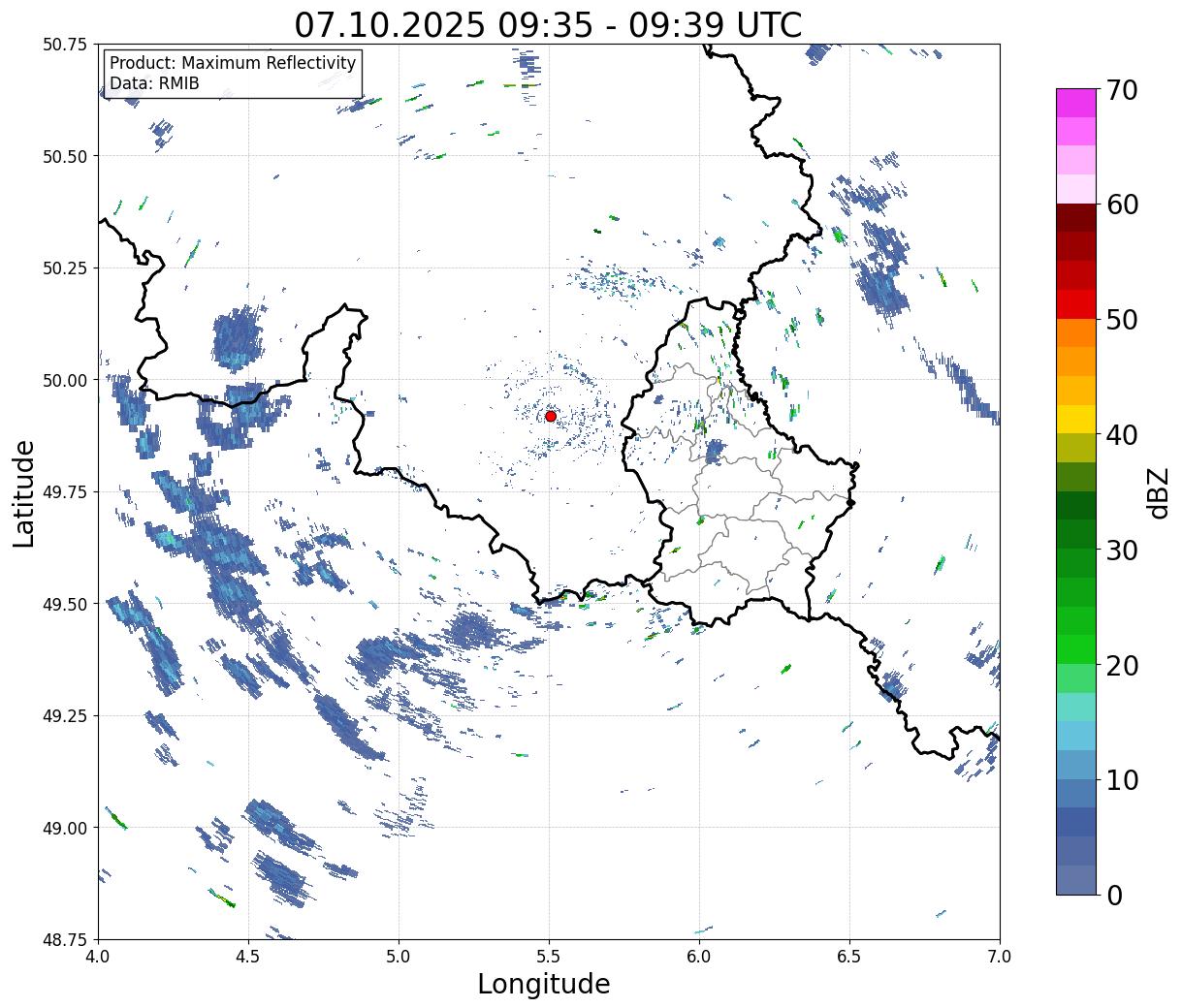Click the 5.5 longitude tick label
Viewport: 1182px width, 1008px height.
[549, 957]
